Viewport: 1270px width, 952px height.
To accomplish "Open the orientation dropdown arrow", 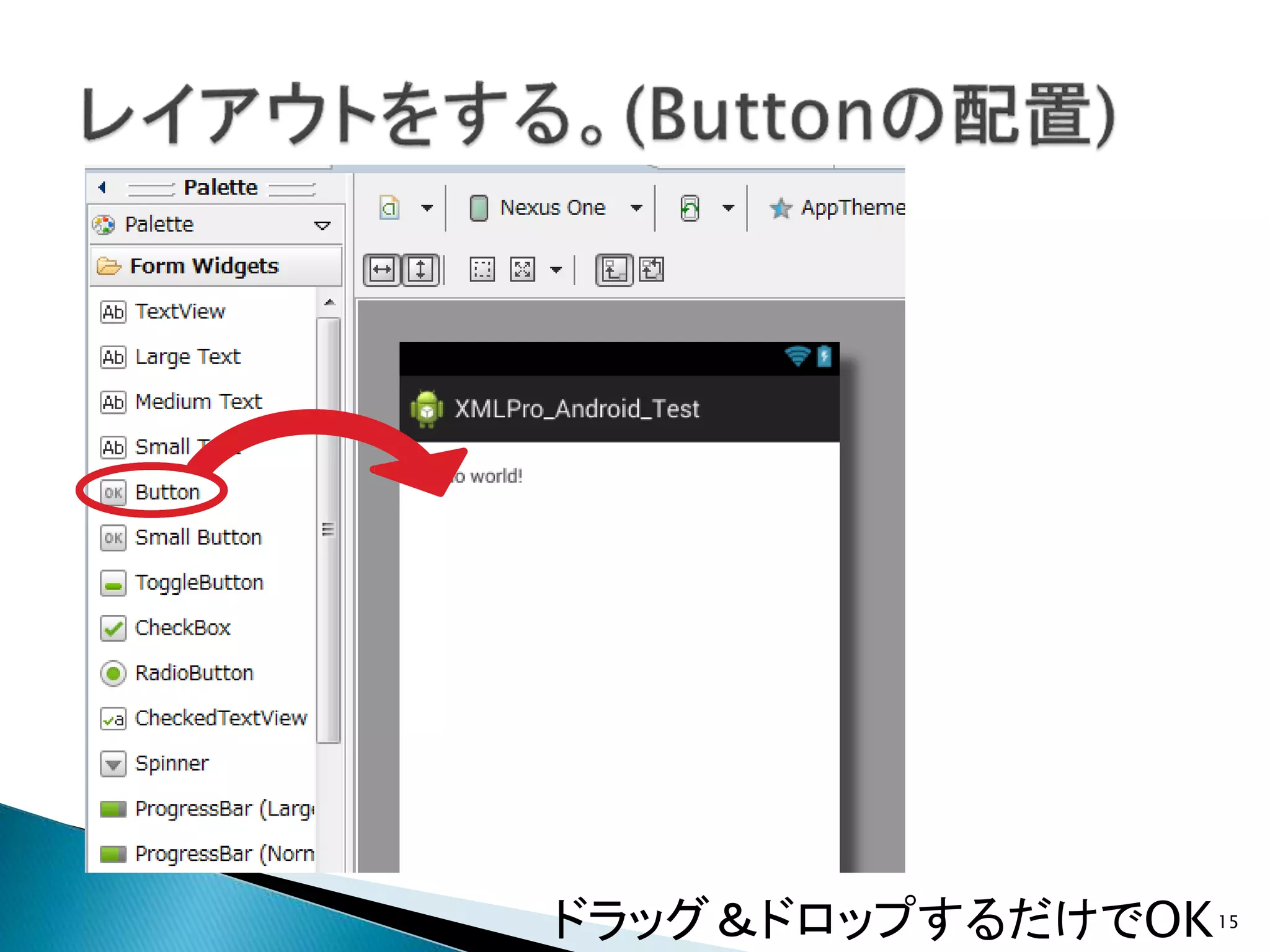I will pyautogui.click(x=729, y=208).
